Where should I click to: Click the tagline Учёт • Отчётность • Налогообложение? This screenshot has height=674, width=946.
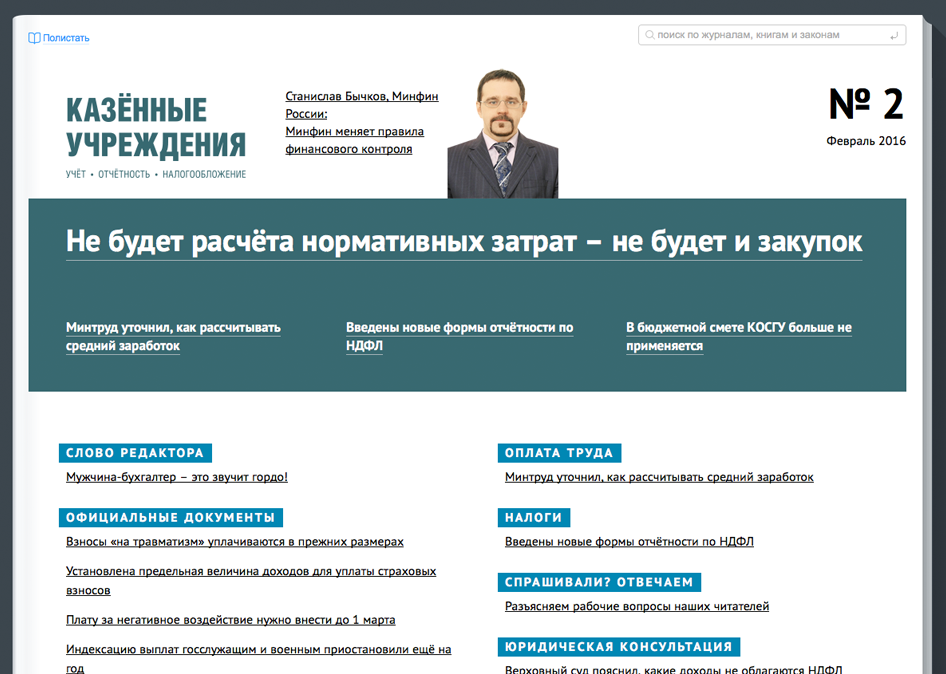coord(156,174)
